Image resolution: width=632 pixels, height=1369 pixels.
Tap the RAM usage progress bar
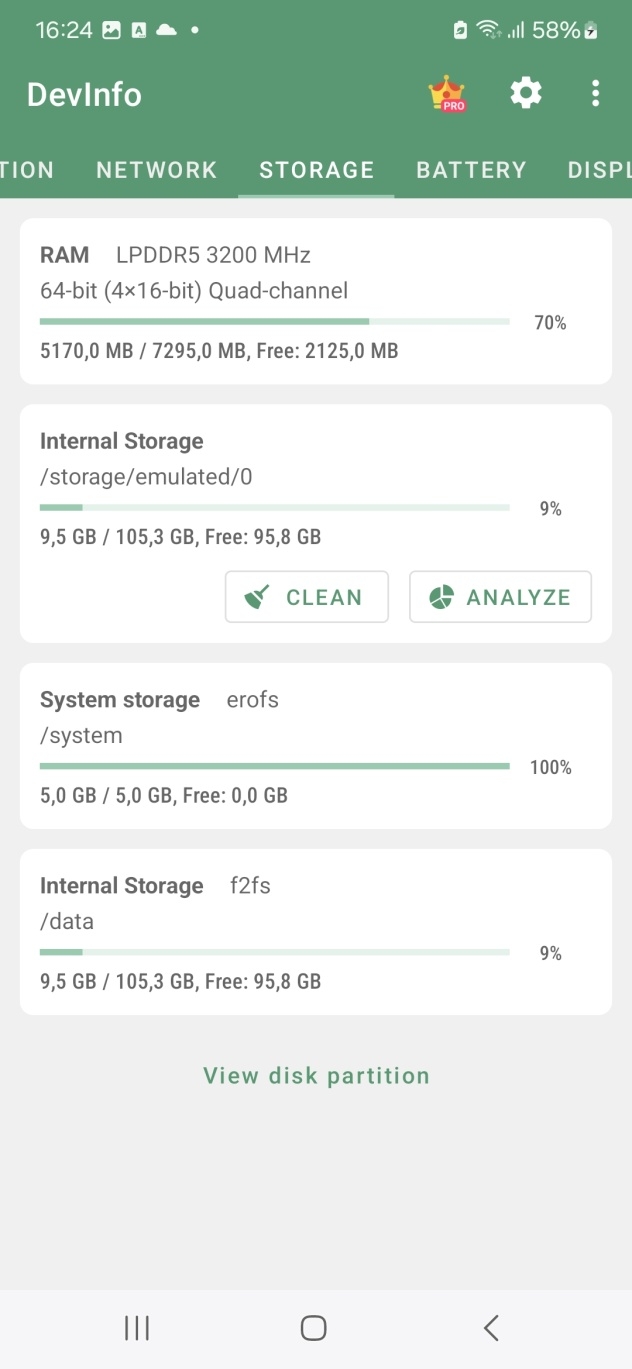click(x=274, y=322)
